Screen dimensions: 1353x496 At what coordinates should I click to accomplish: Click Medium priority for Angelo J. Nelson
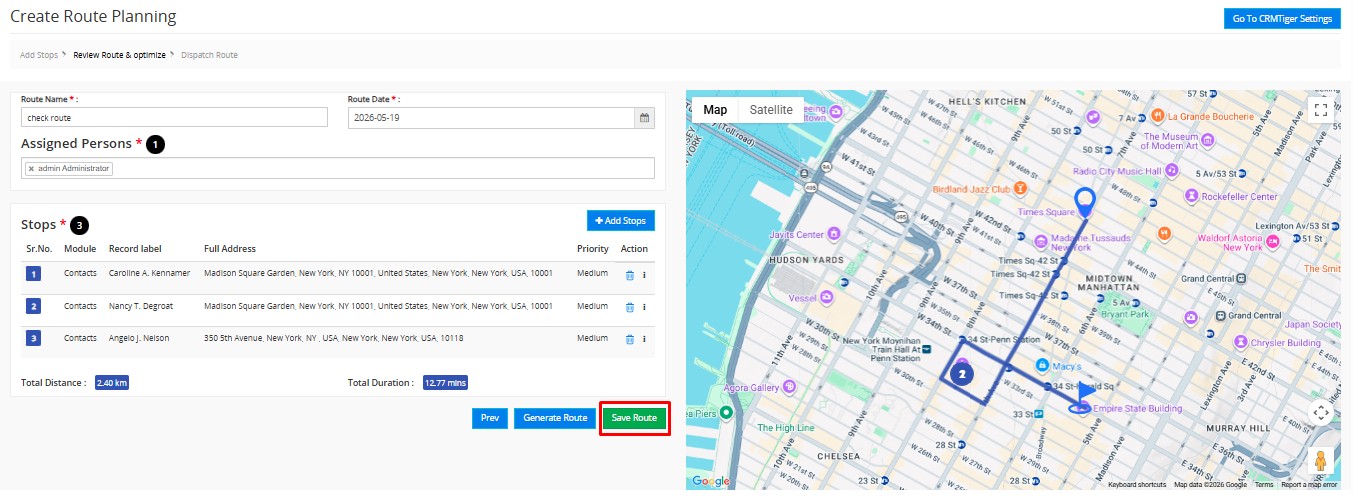(593, 338)
